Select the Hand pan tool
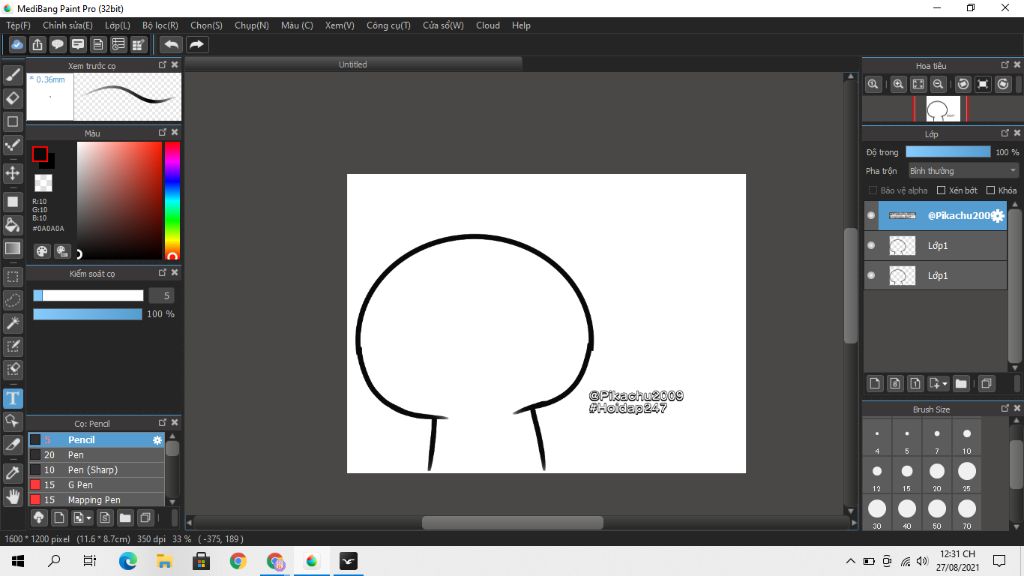Screen dimensions: 1024x576 [13, 496]
